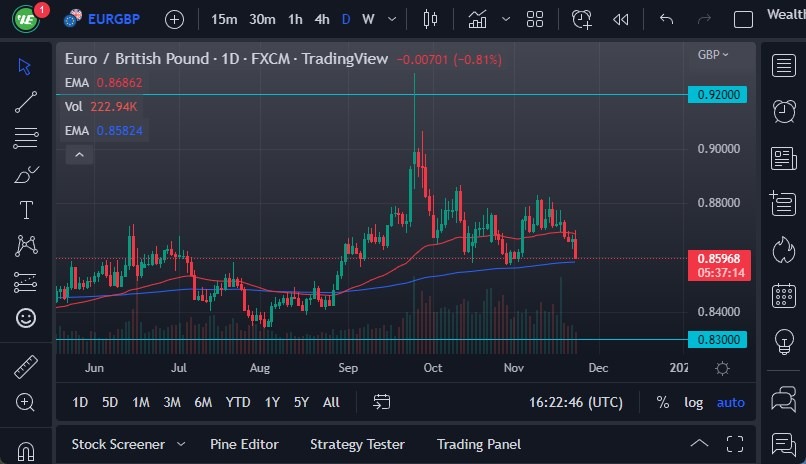Viewport: 806px width, 464px height.
Task: Select the Text tool in left toolbar
Action: [x=26, y=210]
